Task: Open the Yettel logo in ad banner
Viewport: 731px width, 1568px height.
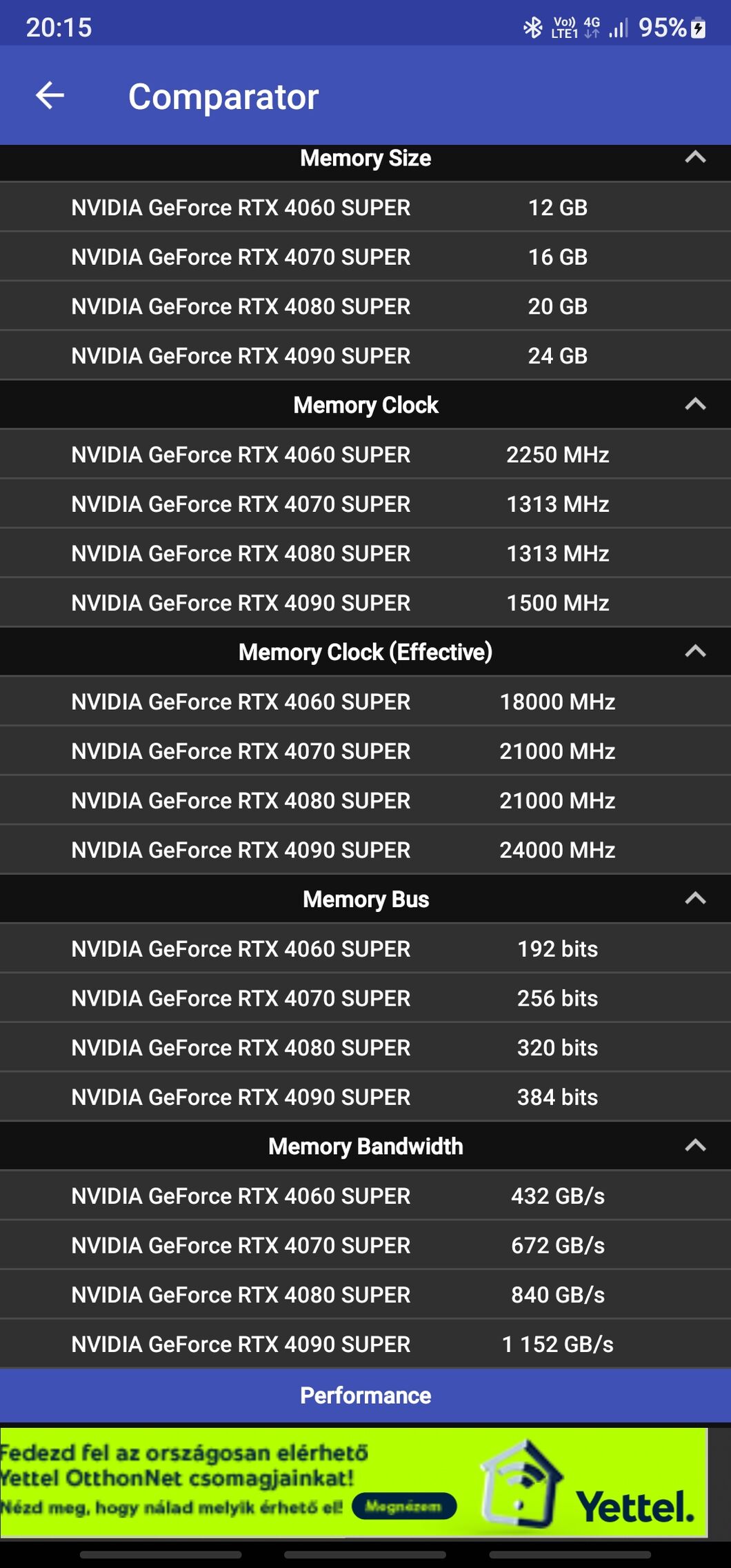Action: click(635, 1506)
